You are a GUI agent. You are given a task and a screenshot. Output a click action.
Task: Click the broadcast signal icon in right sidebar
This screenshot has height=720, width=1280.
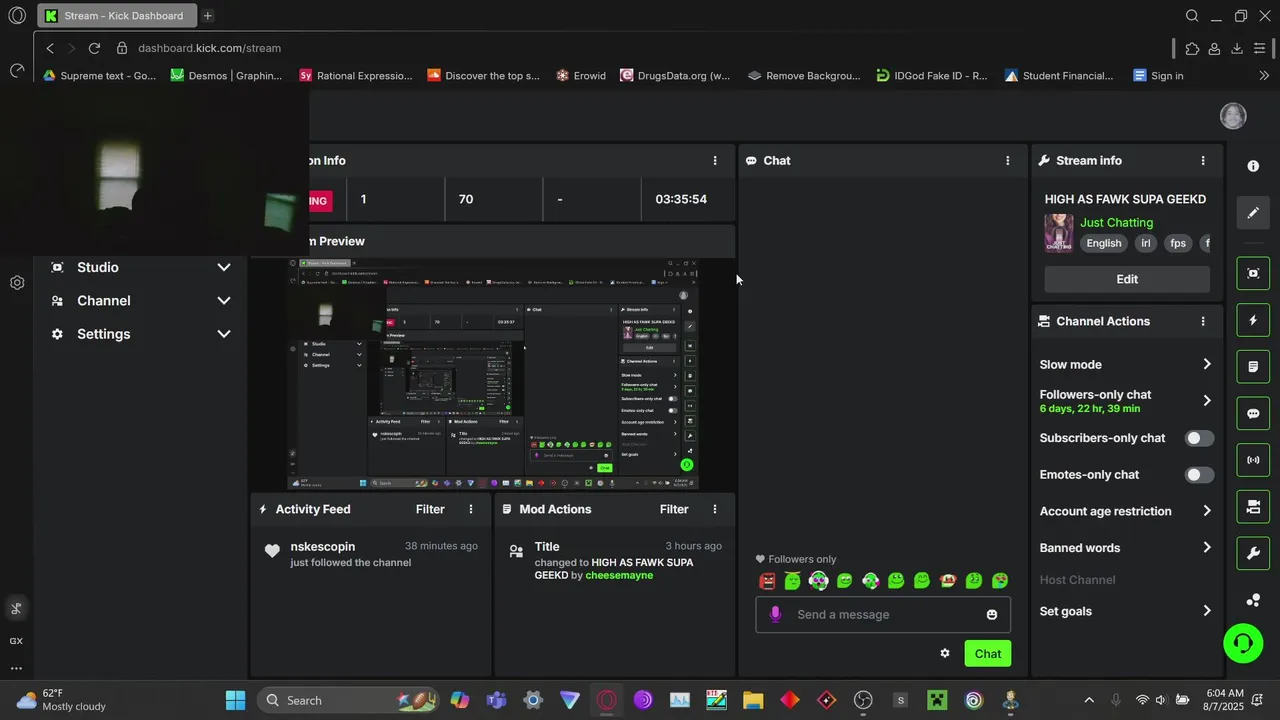(x=1253, y=460)
